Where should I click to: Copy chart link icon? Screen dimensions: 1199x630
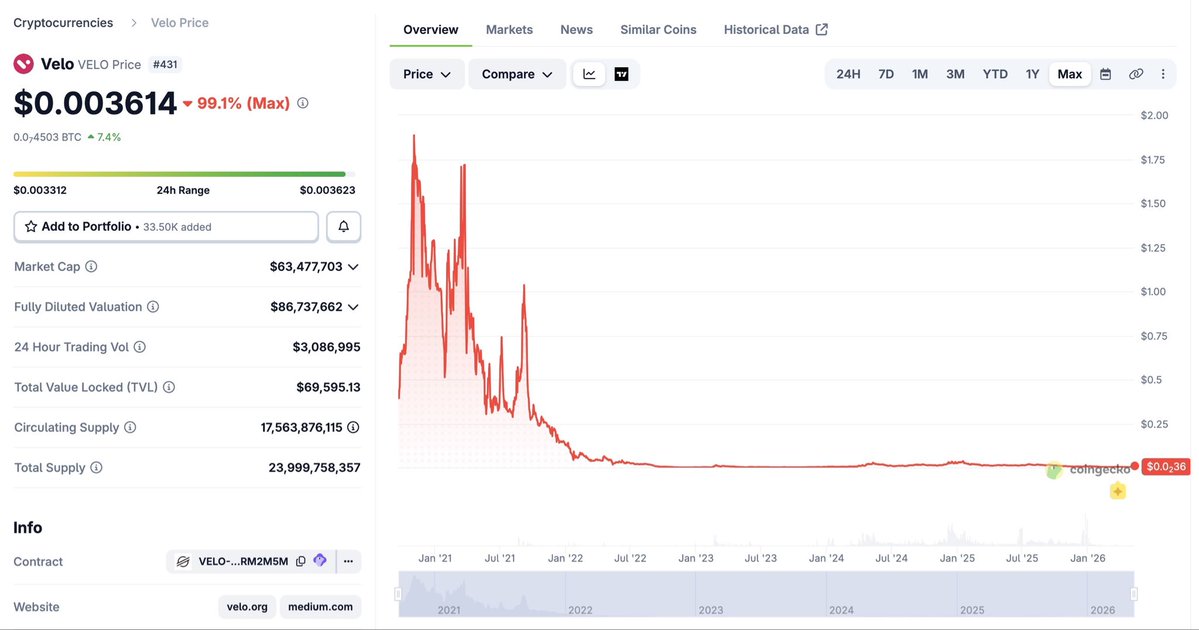1136,74
